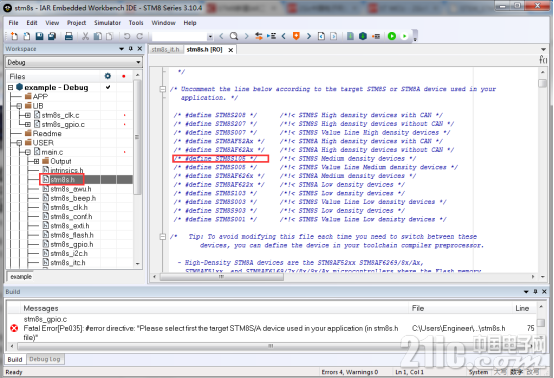Select stm8s_gpio.h in the file tree
This screenshot has width=554, height=378.
pyautogui.click(x=72, y=244)
